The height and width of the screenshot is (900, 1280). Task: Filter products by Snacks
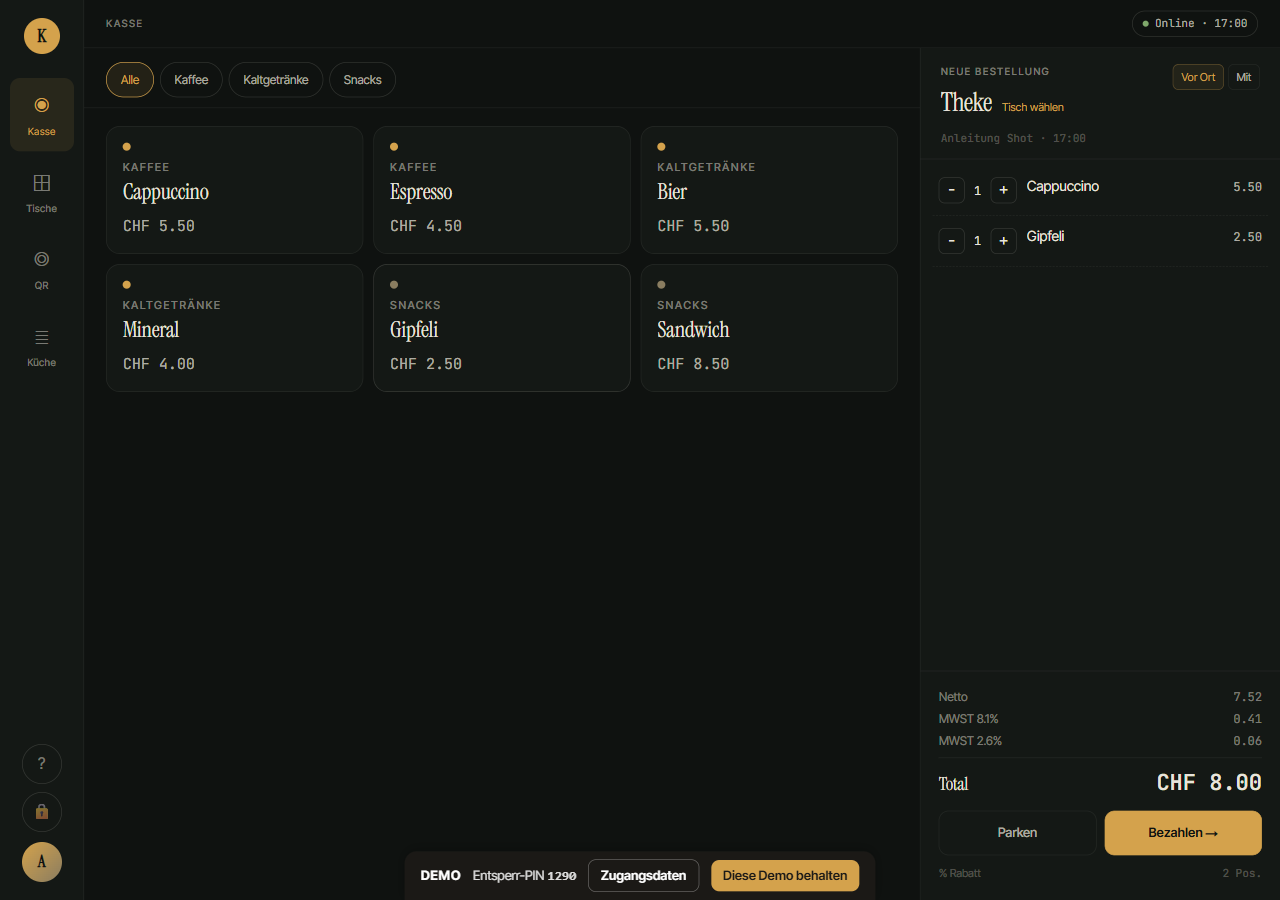[363, 80]
